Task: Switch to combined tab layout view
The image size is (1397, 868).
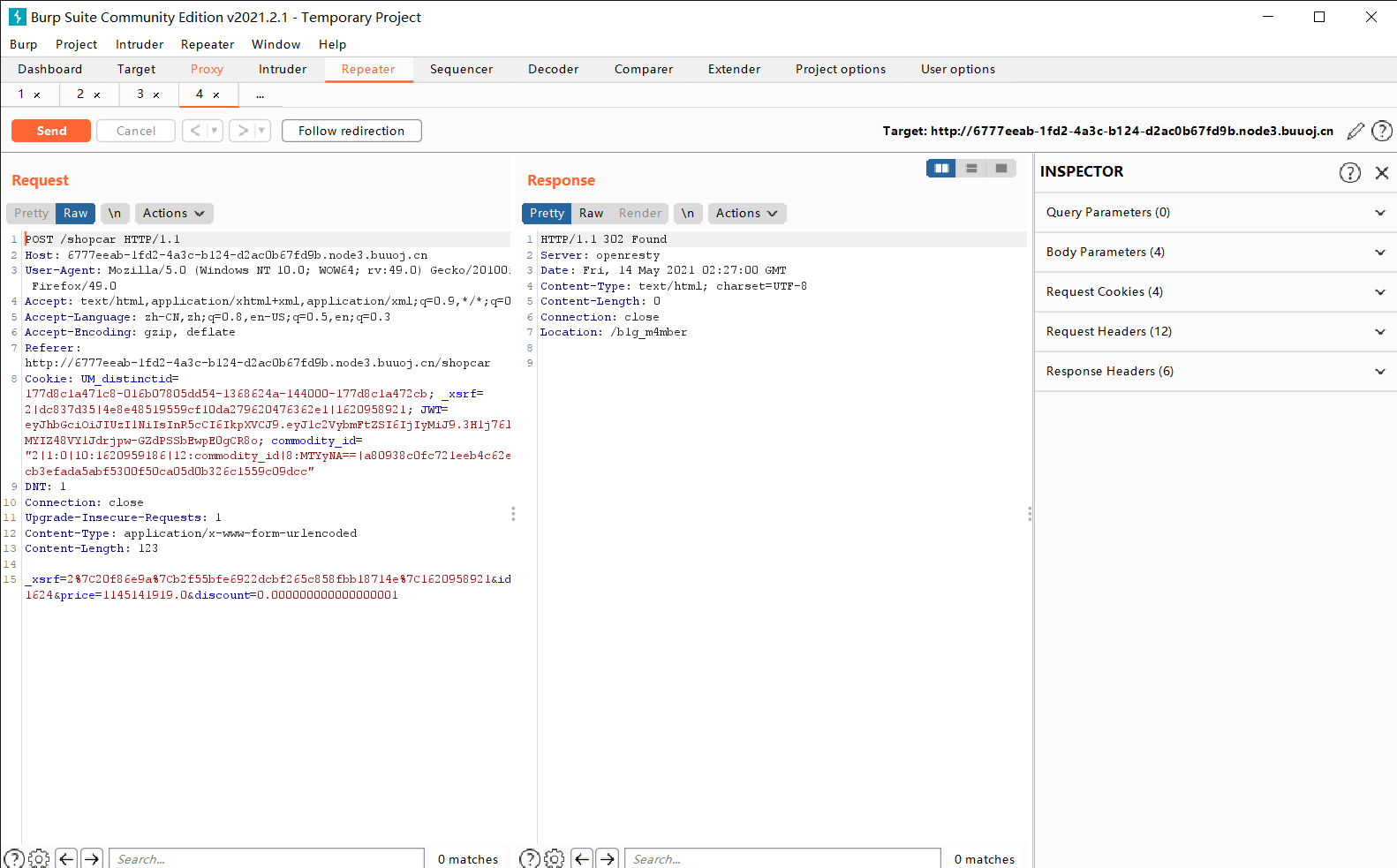Action: pos(1001,168)
